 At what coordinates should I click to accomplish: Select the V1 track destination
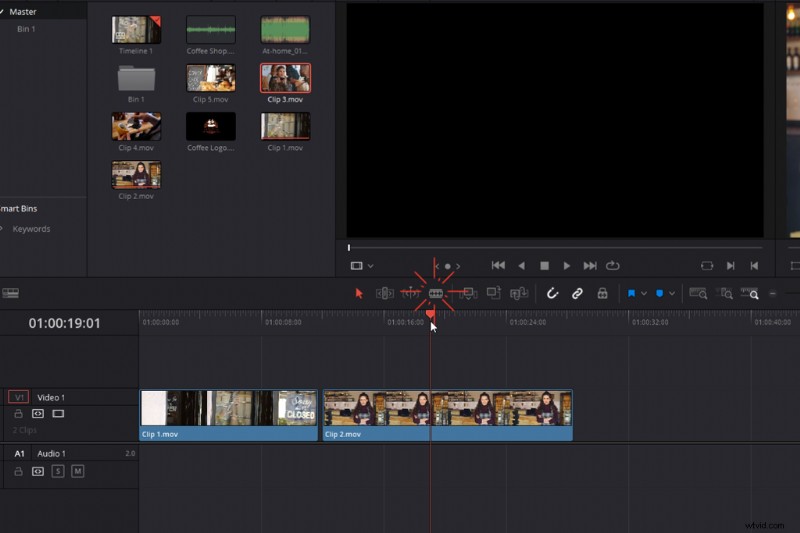(19, 397)
